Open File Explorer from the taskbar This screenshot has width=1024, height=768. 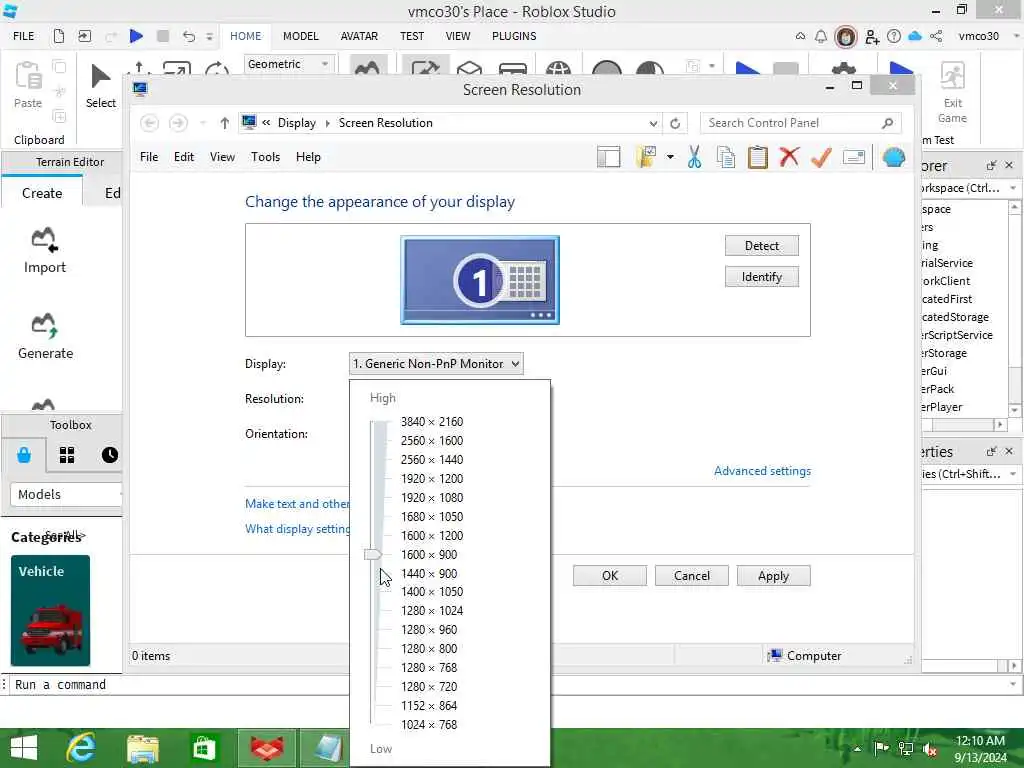(142, 748)
